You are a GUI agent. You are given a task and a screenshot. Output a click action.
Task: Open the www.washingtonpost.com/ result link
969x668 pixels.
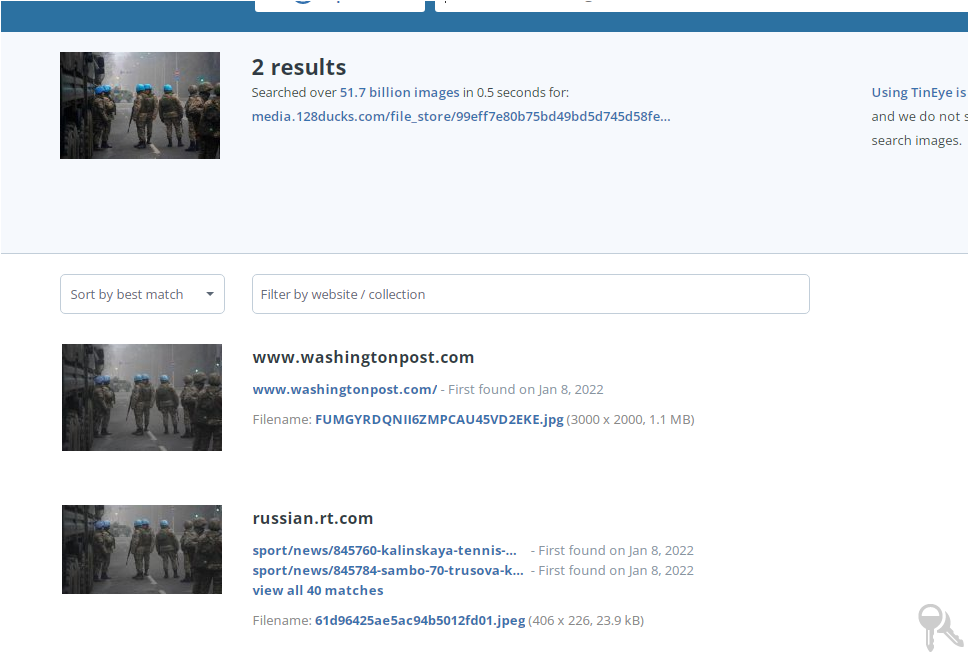[x=344, y=389]
